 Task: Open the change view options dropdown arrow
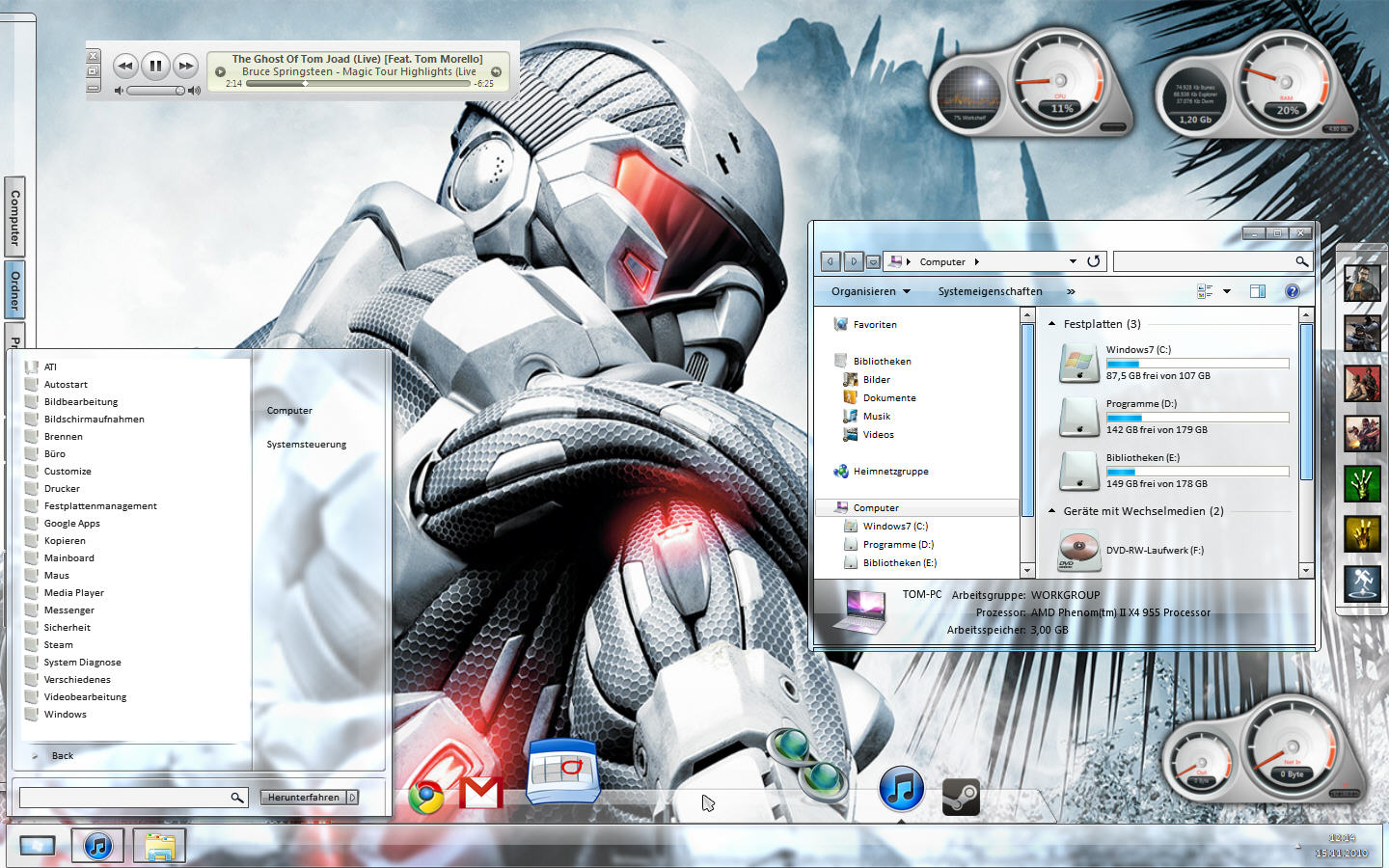pyautogui.click(x=1227, y=291)
